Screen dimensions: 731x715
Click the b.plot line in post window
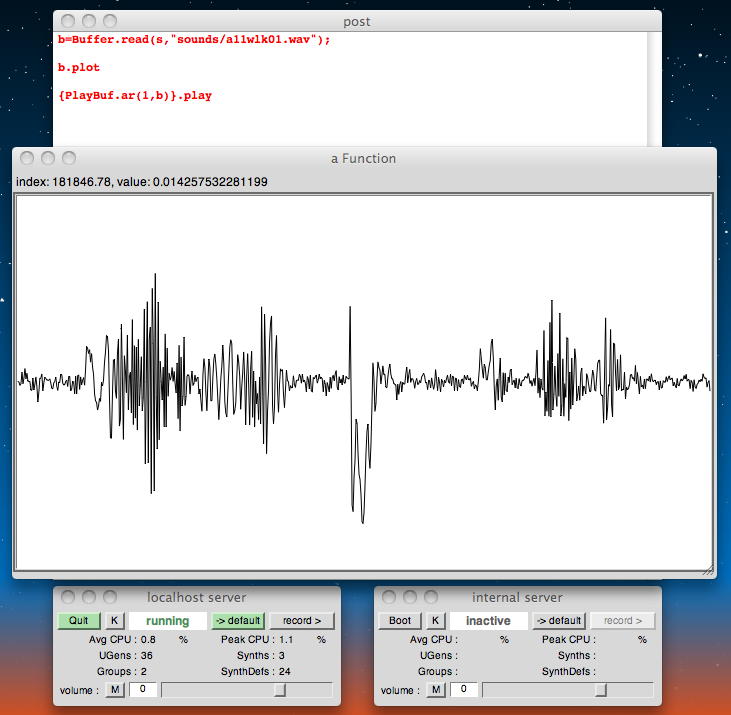[x=79, y=68]
